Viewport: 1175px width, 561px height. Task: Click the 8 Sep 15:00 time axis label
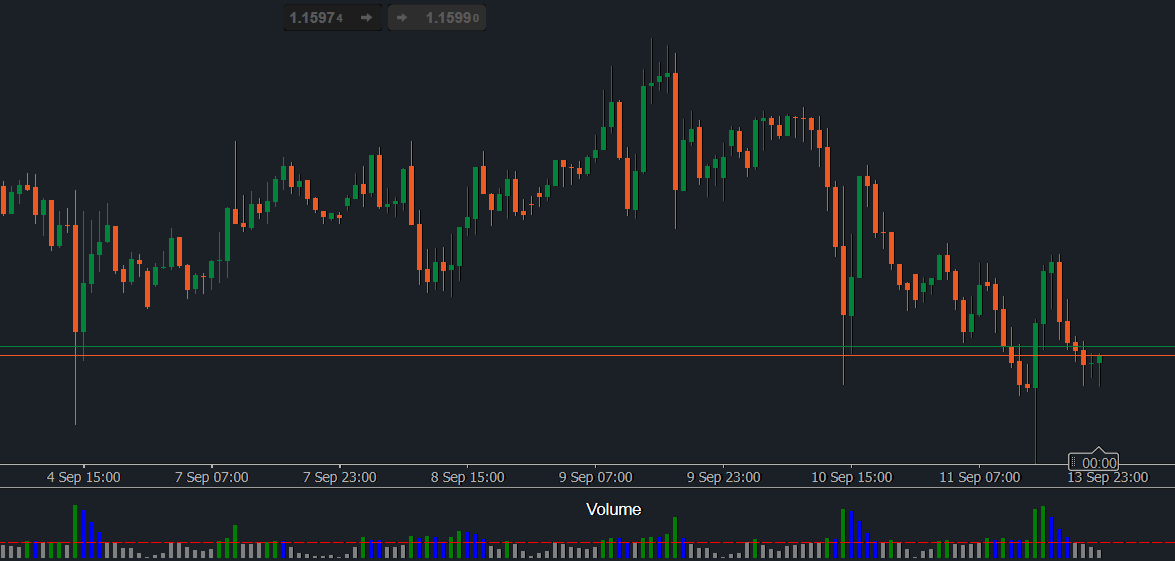tap(468, 477)
